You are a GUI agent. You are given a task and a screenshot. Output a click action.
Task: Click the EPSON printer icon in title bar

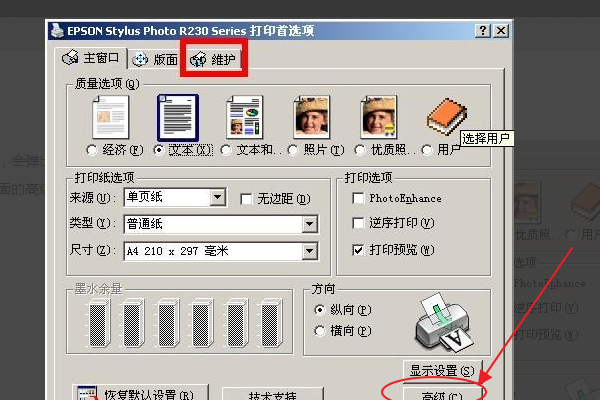point(57,31)
